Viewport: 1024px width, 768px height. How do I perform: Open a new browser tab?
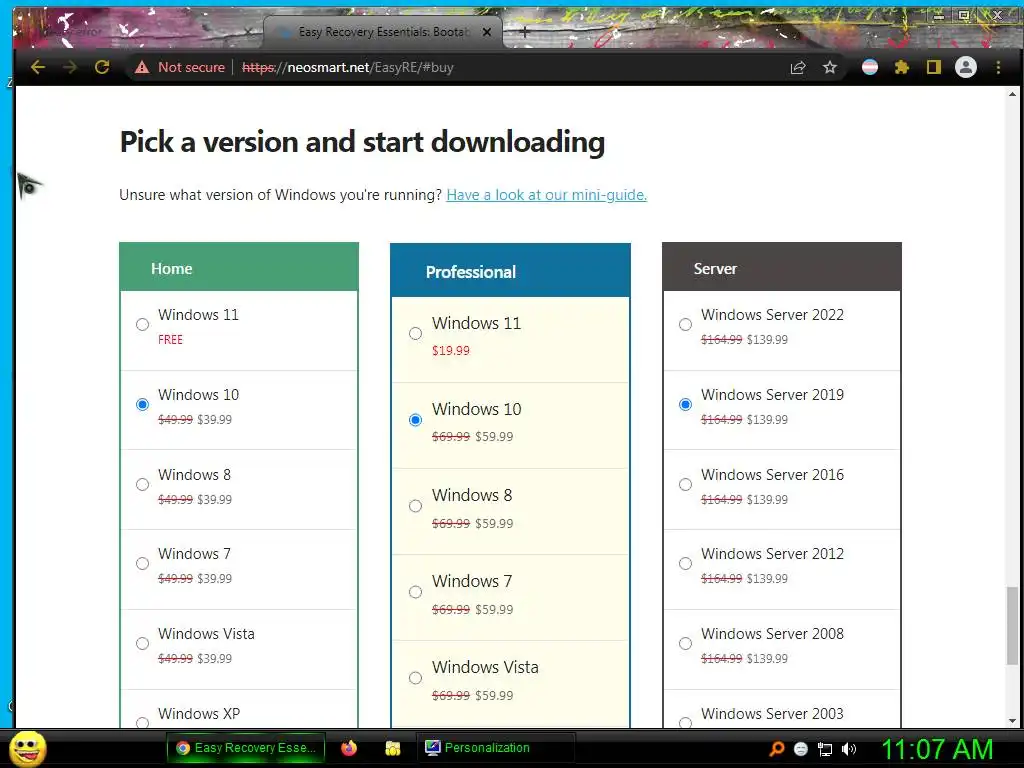pos(524,31)
